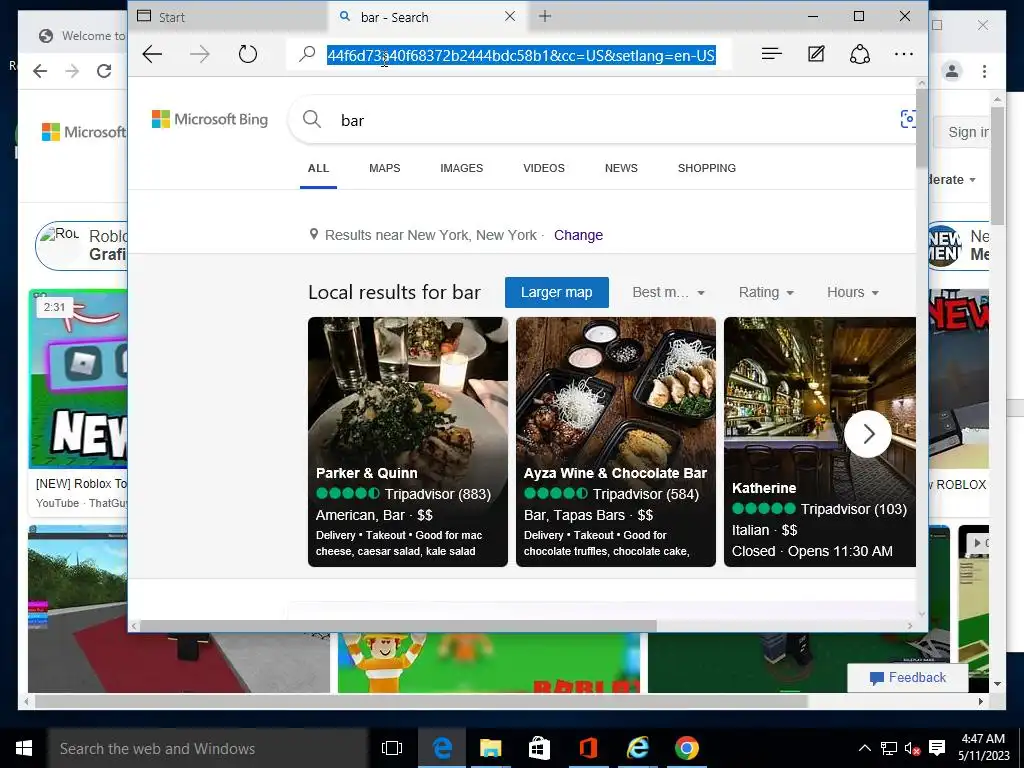This screenshot has height=768, width=1024.
Task: Click the muted volume icon in tray
Action: (x=912, y=748)
